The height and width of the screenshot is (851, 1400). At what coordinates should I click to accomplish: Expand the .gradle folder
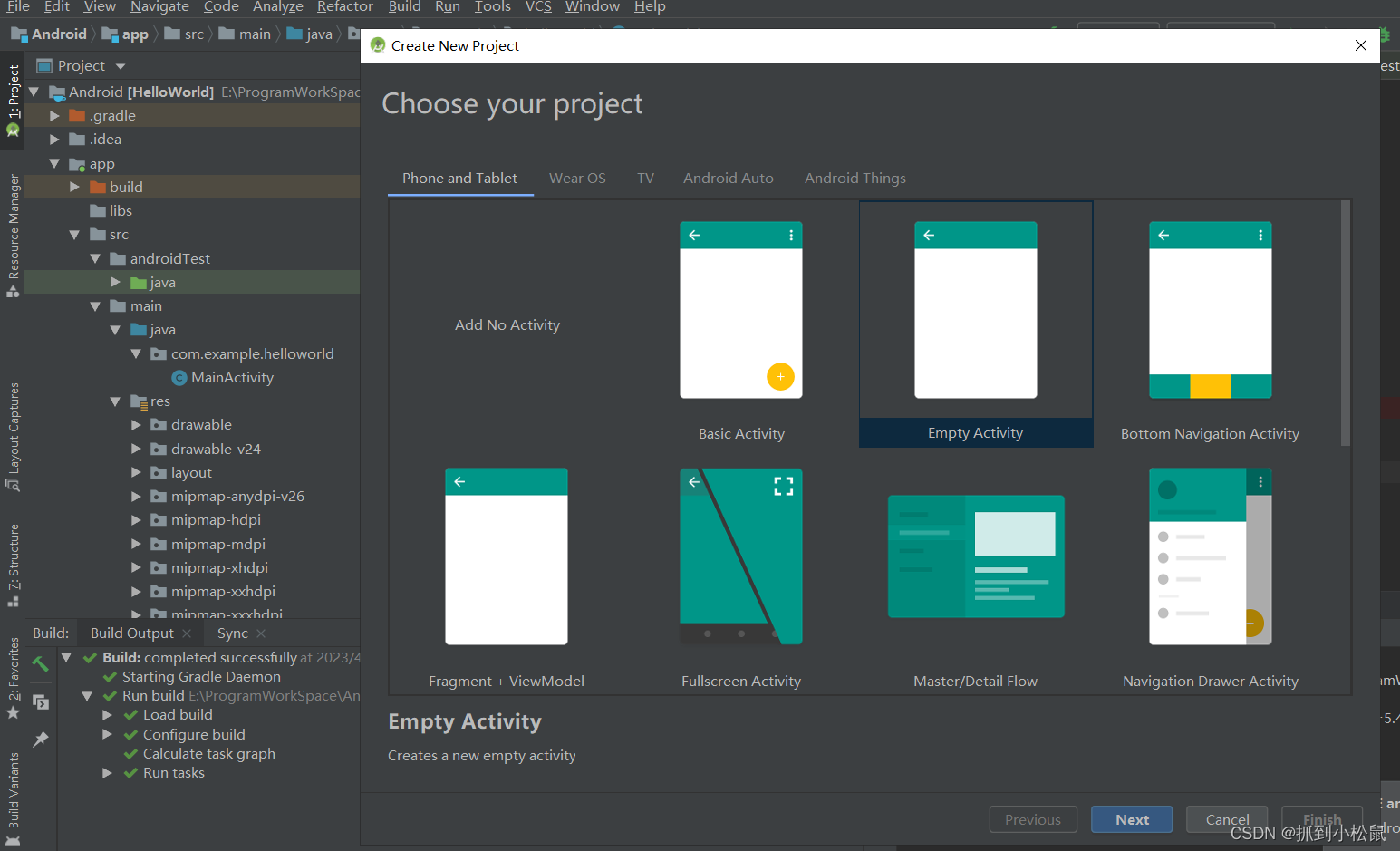point(54,115)
